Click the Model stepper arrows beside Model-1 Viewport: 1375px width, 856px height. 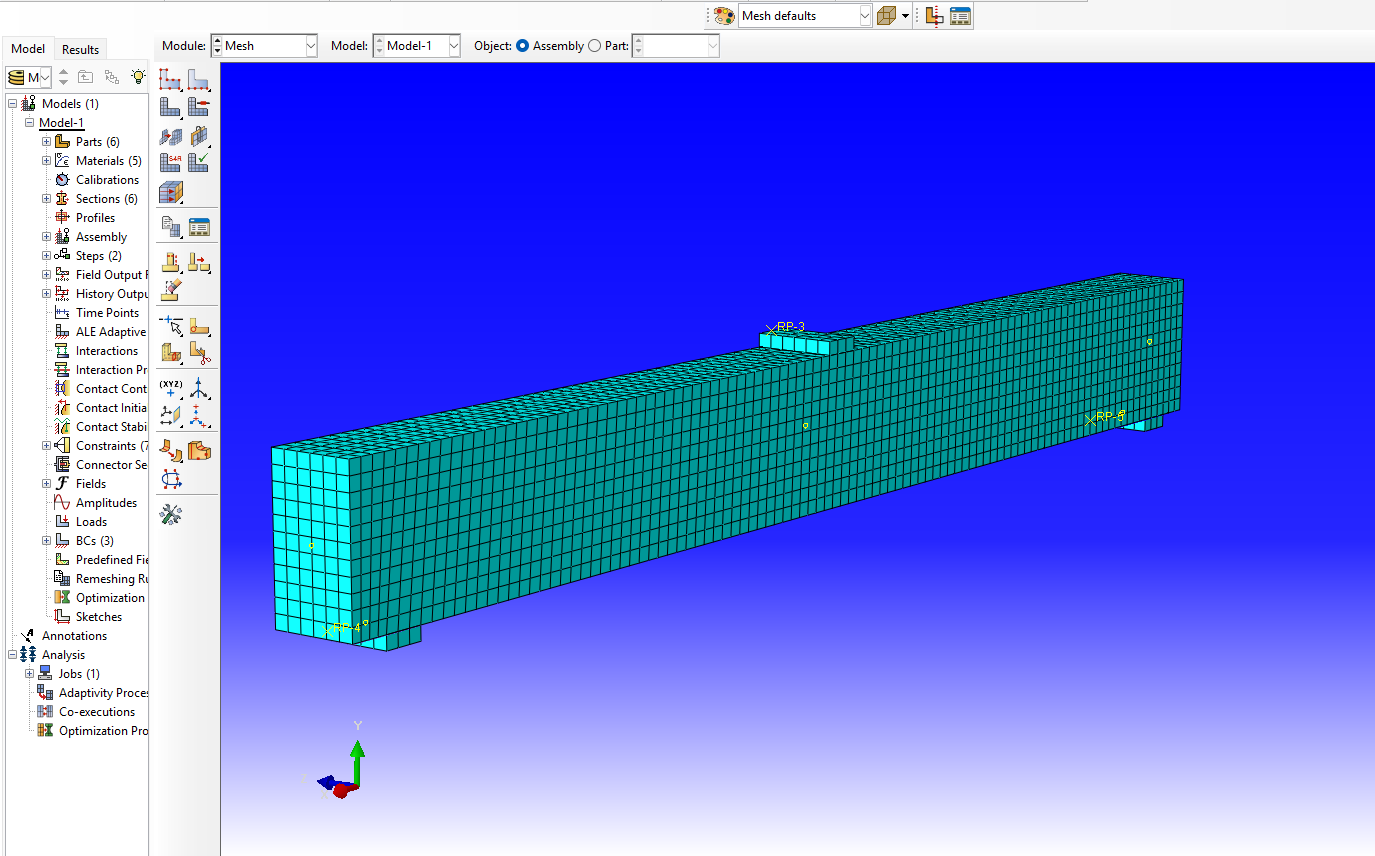[x=379, y=46]
